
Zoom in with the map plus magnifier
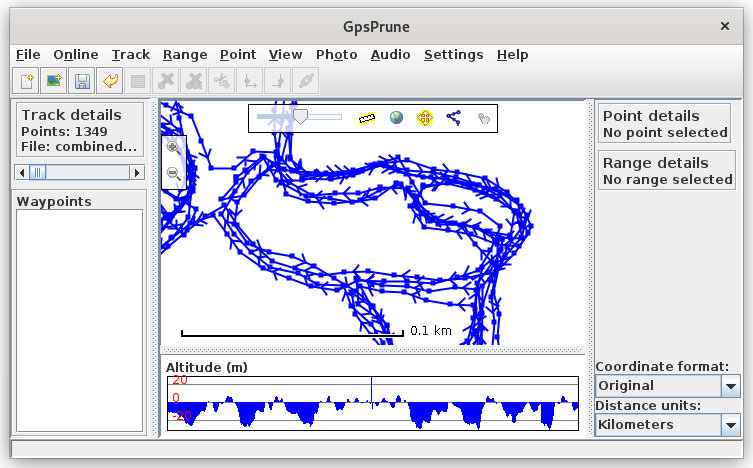174,148
